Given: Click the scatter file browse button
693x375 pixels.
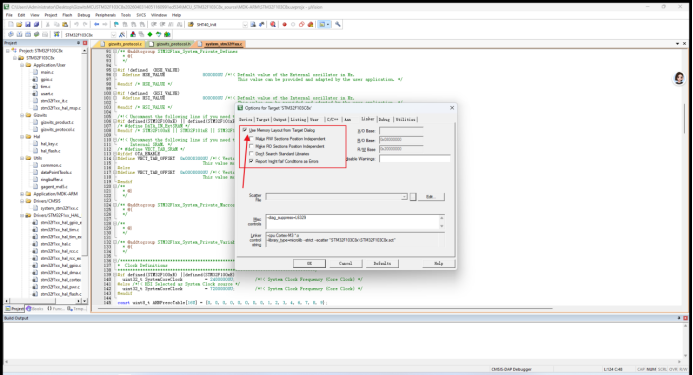Looking at the screenshot, I should [413, 196].
